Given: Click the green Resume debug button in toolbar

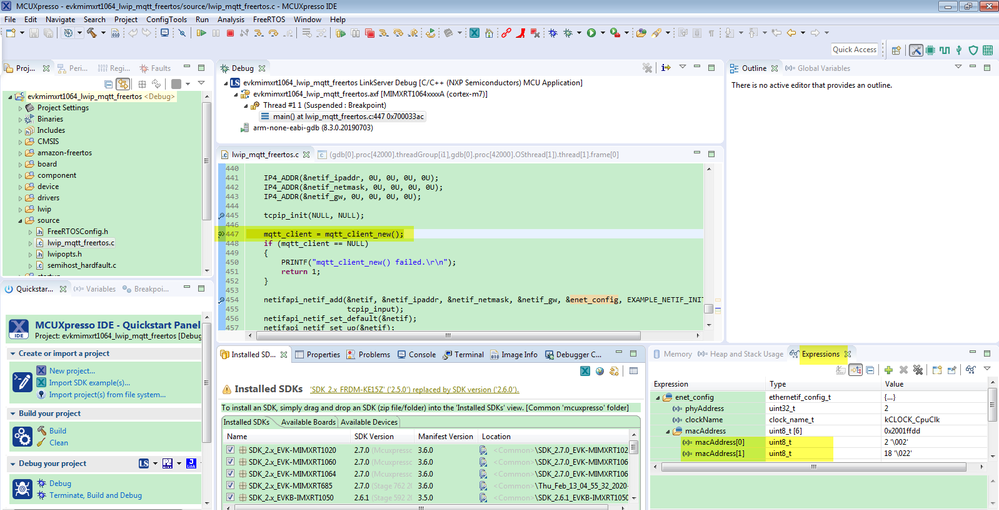Looking at the screenshot, I should click(201, 33).
